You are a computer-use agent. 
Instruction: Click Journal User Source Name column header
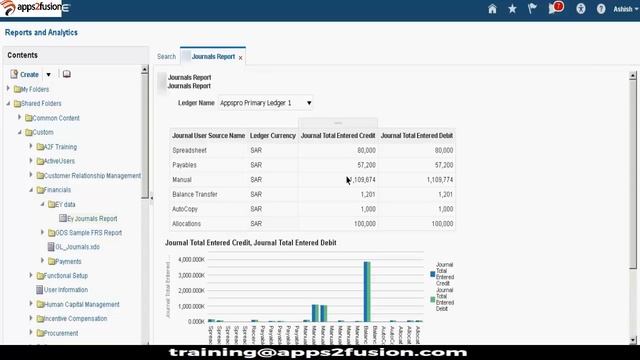pyautogui.click(x=209, y=136)
